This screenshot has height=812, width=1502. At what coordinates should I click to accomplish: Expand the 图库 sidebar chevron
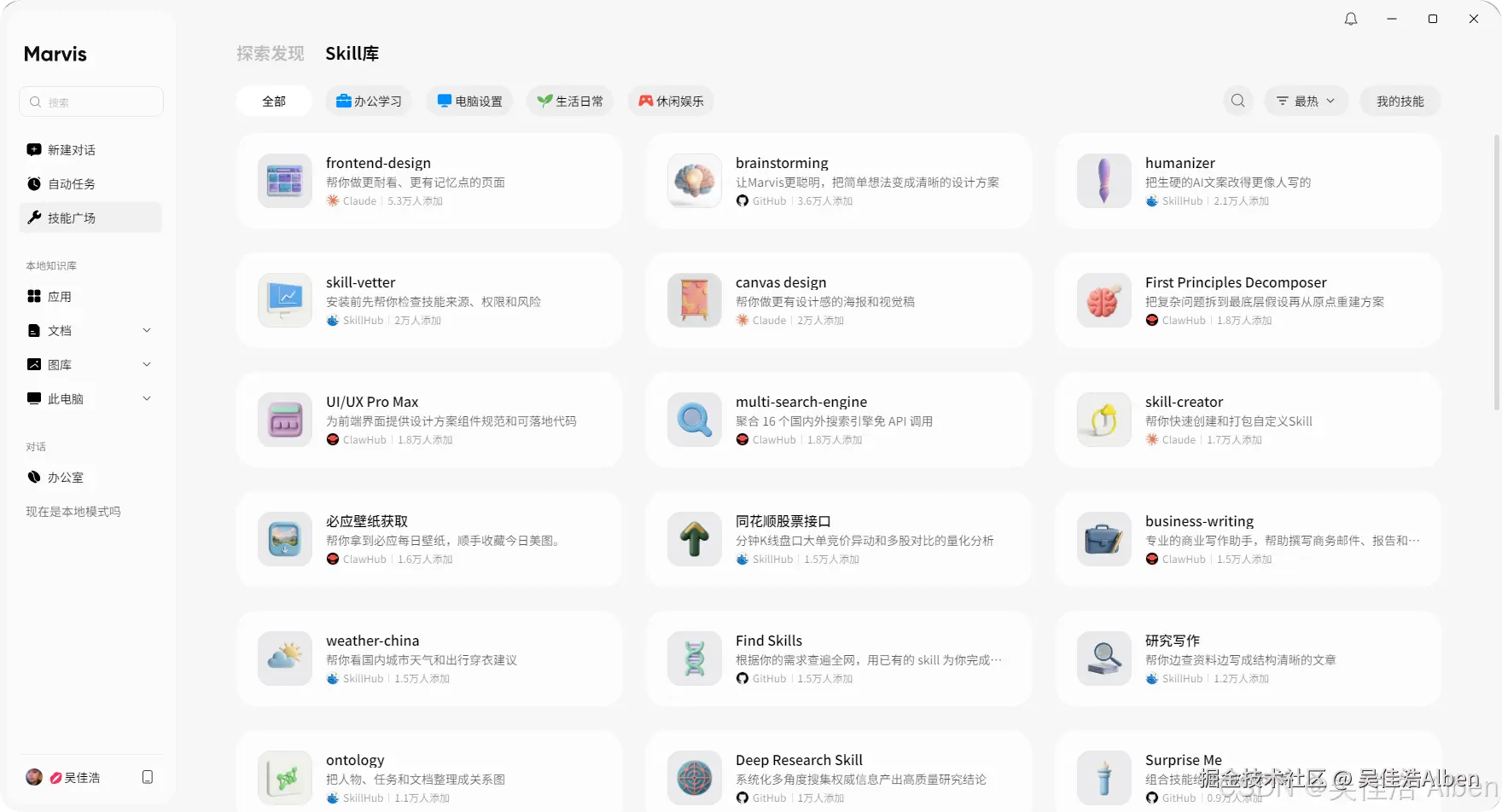pyautogui.click(x=147, y=364)
